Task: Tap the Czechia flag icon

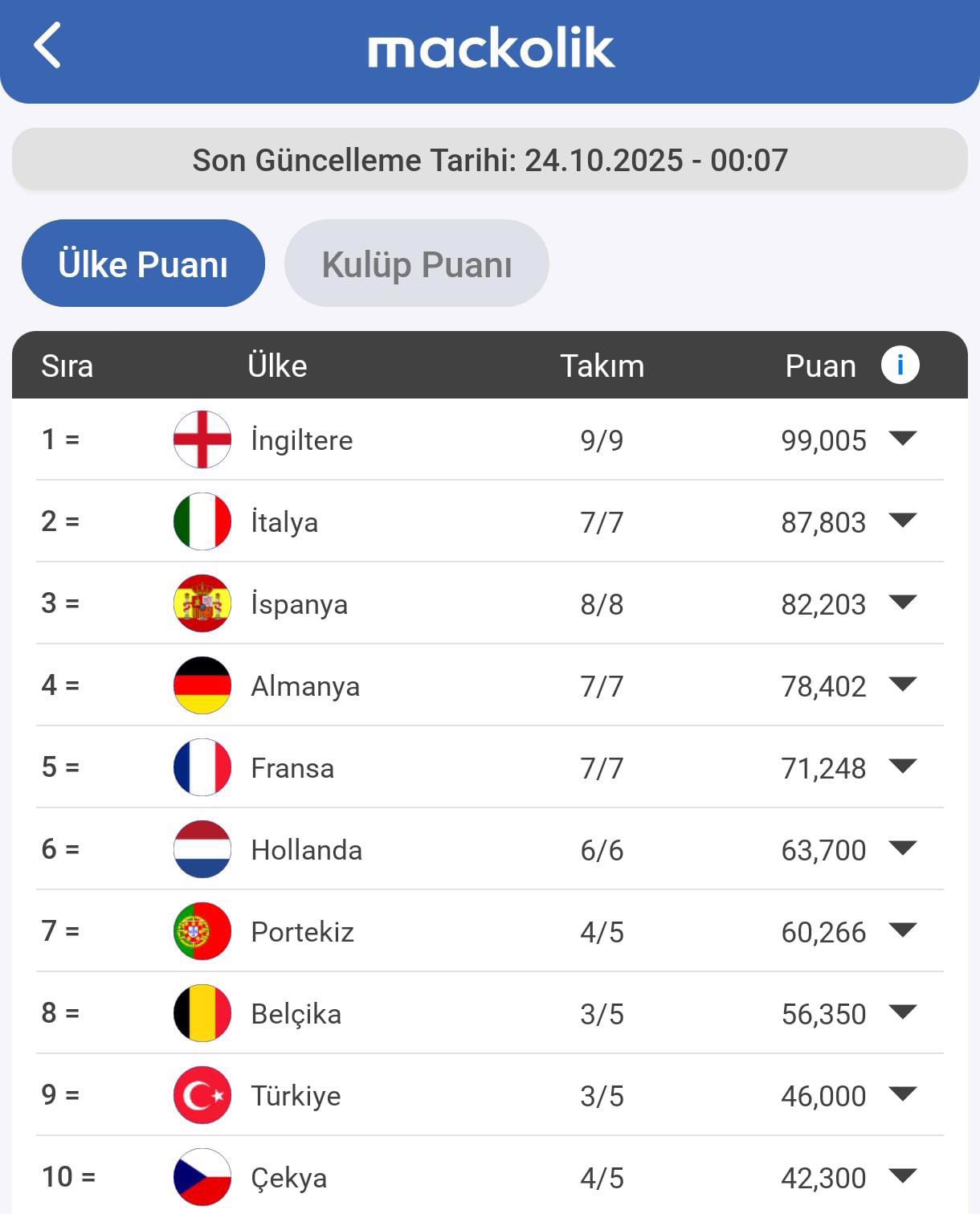Action: coord(202,1177)
